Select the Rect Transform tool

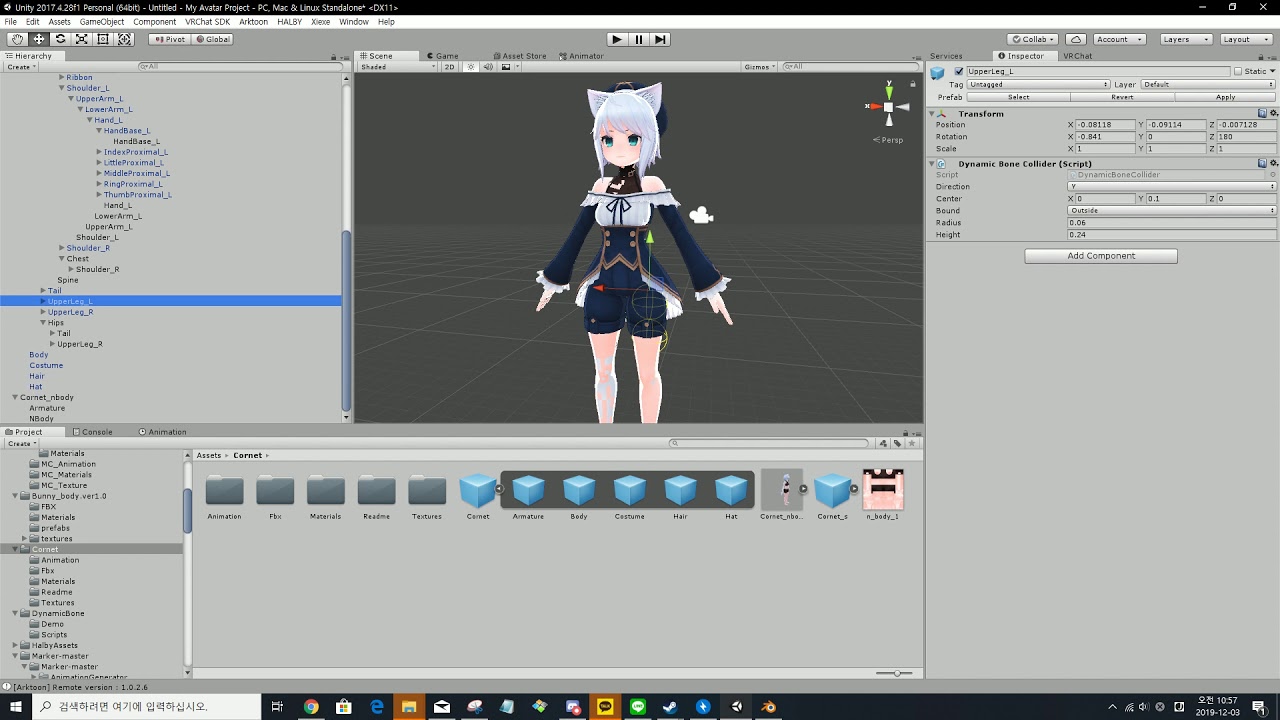point(103,39)
